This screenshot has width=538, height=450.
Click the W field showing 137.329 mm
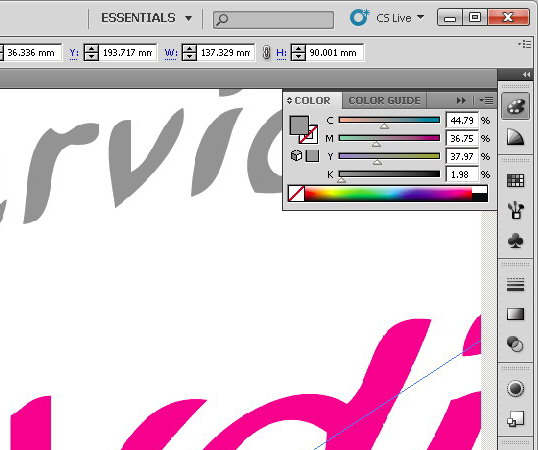pyautogui.click(x=225, y=52)
